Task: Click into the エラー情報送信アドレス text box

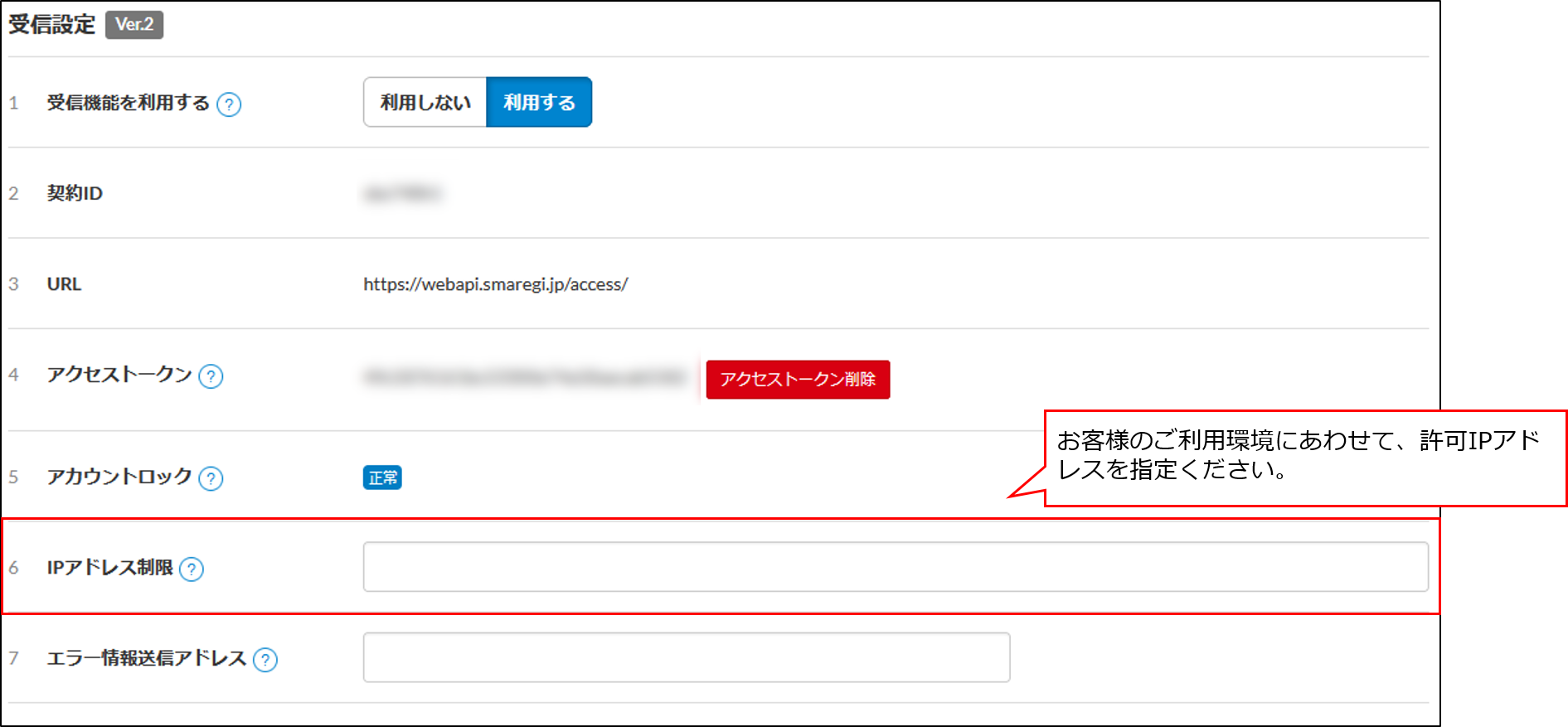Action: 687,657
